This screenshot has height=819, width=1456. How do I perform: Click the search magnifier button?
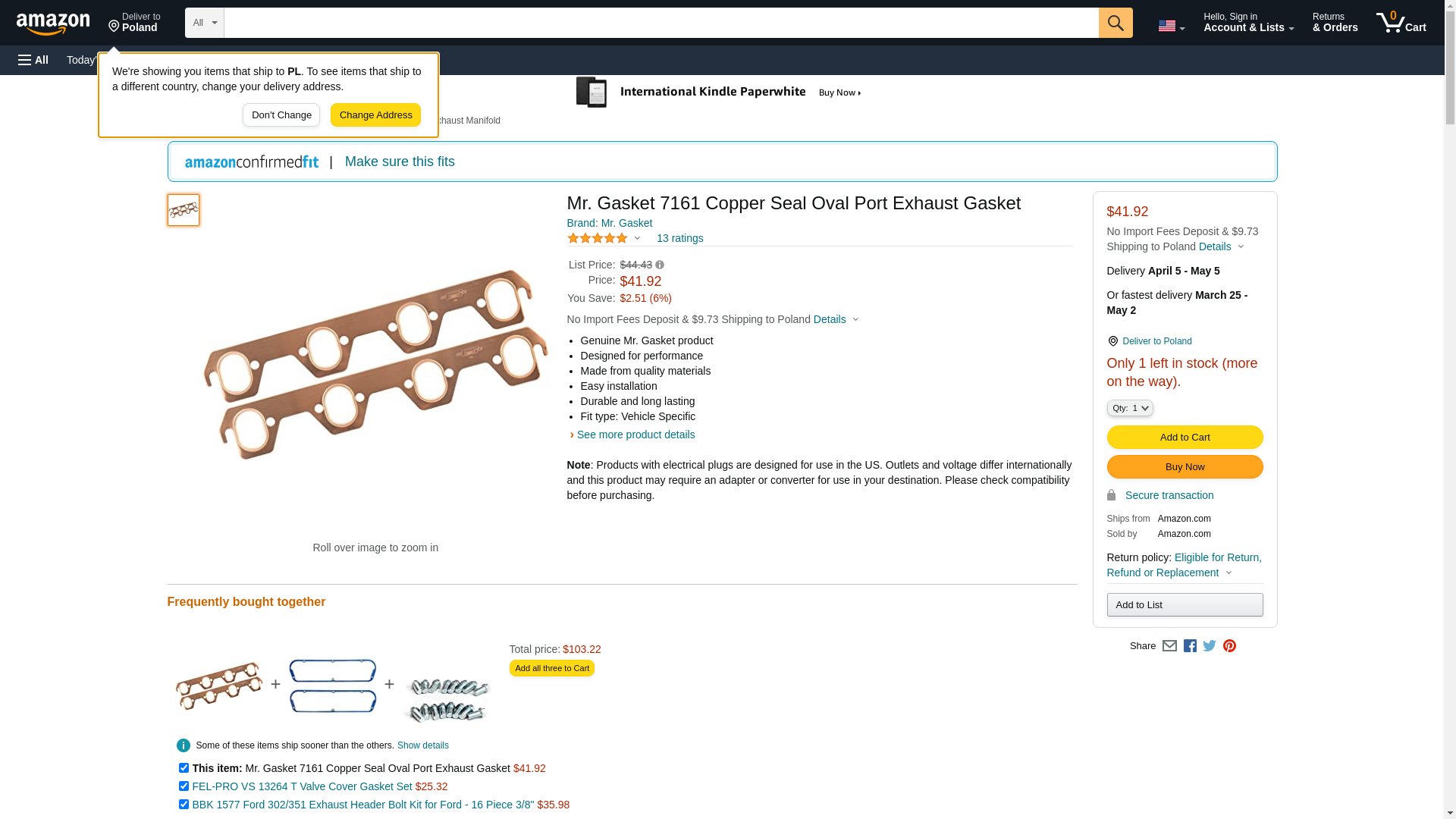coord(1115,23)
